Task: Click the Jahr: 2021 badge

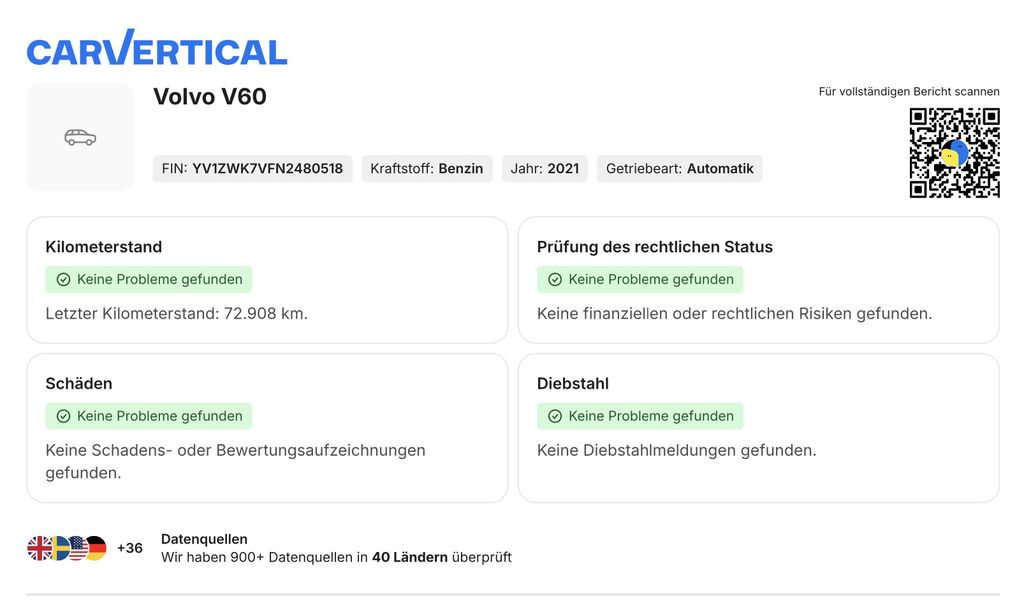Action: point(544,169)
